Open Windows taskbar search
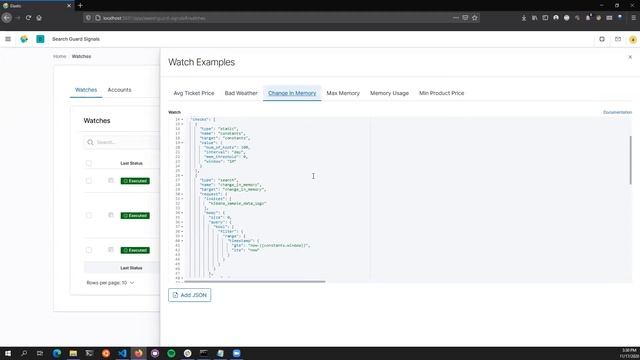Image resolution: width=640 pixels, height=360 pixels. tap(24, 353)
